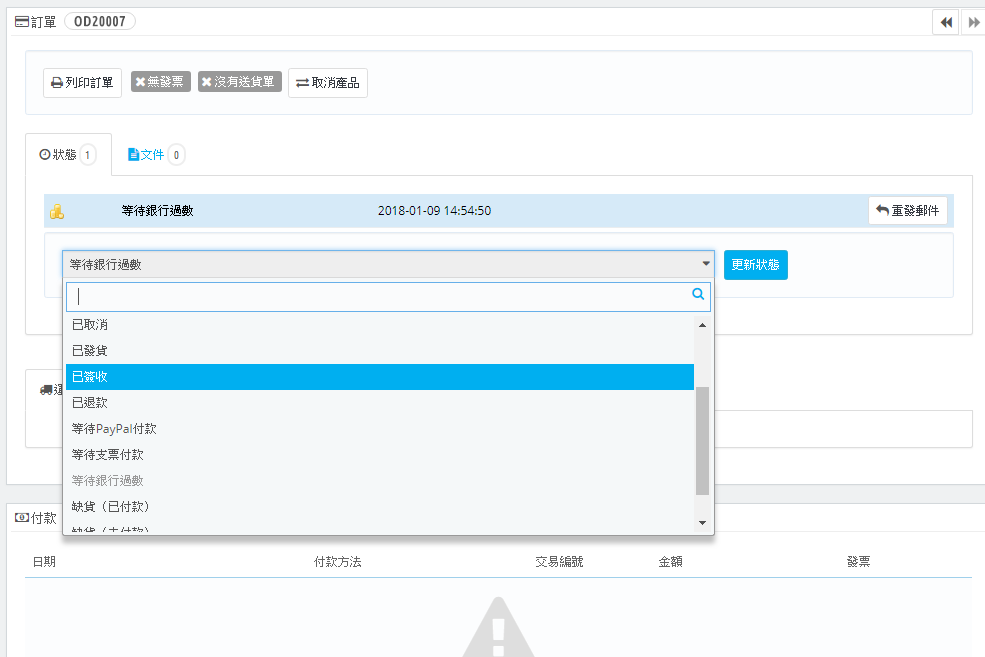Choose 已簽收 from the status list

tap(380, 377)
